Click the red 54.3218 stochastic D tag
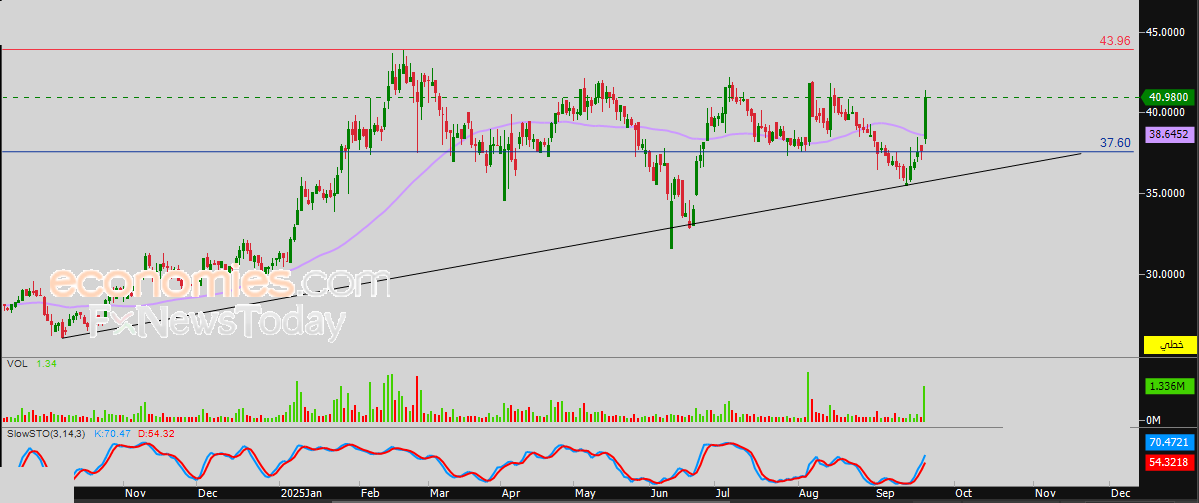Screen dimensions: 1199x503 tap(1168, 462)
